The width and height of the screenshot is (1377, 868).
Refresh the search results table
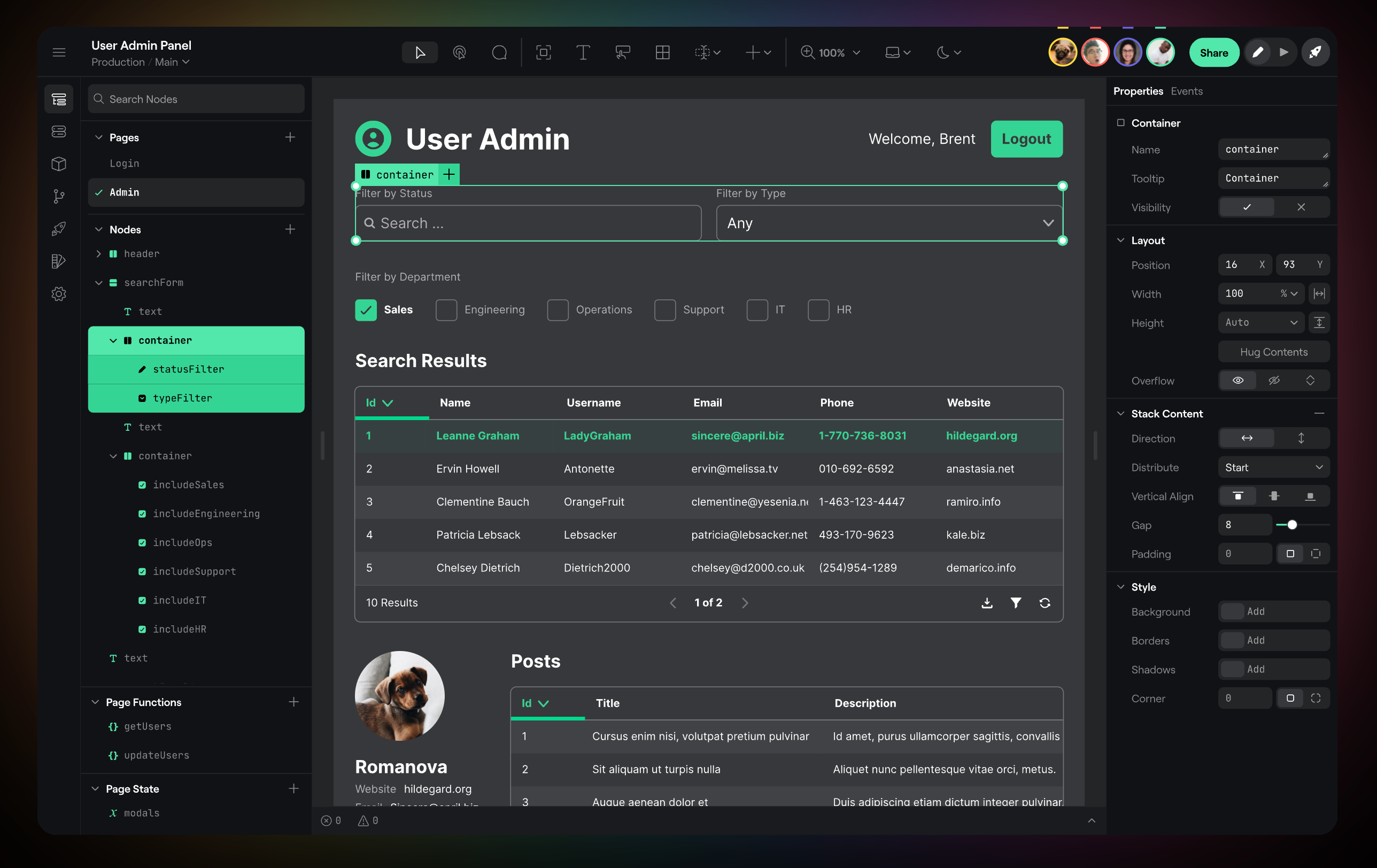[x=1045, y=603]
